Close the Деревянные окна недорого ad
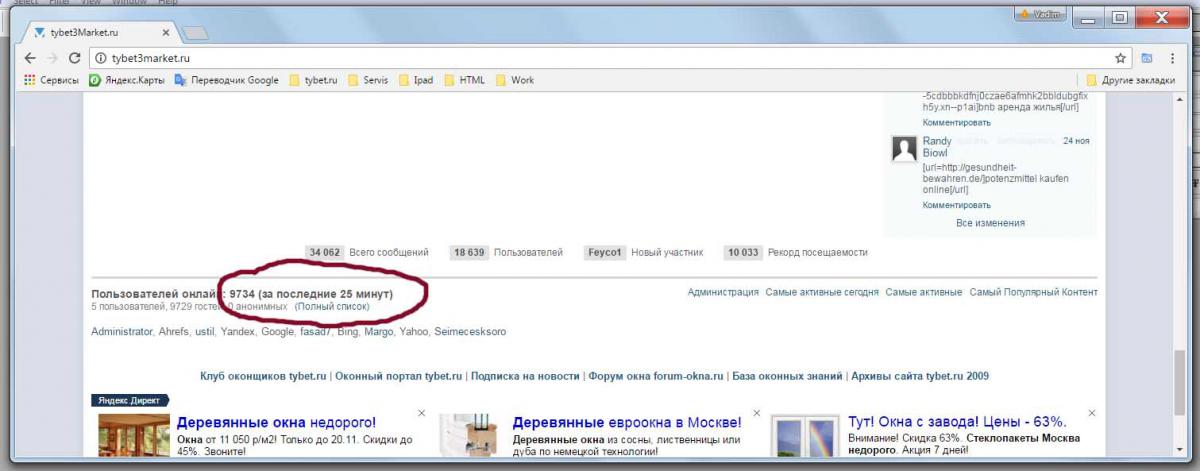Screen dimensions: 1200x471 (421, 413)
